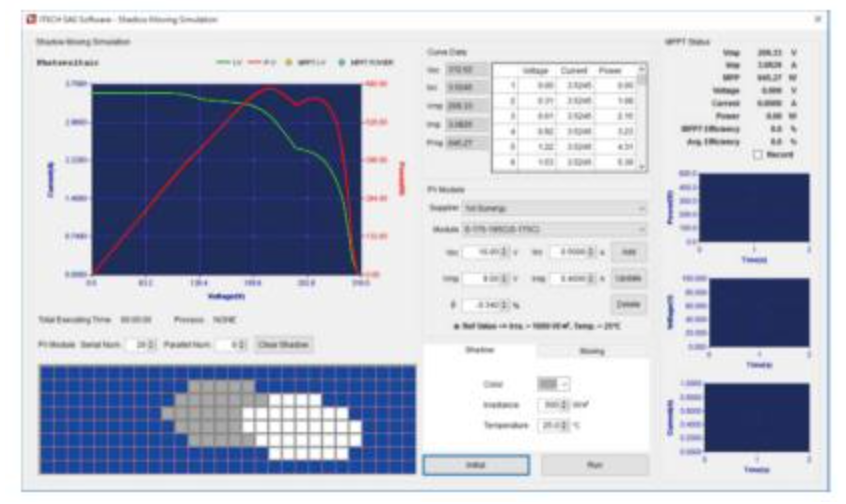
Task: Enable the Record checkbox
Action: tap(756, 153)
